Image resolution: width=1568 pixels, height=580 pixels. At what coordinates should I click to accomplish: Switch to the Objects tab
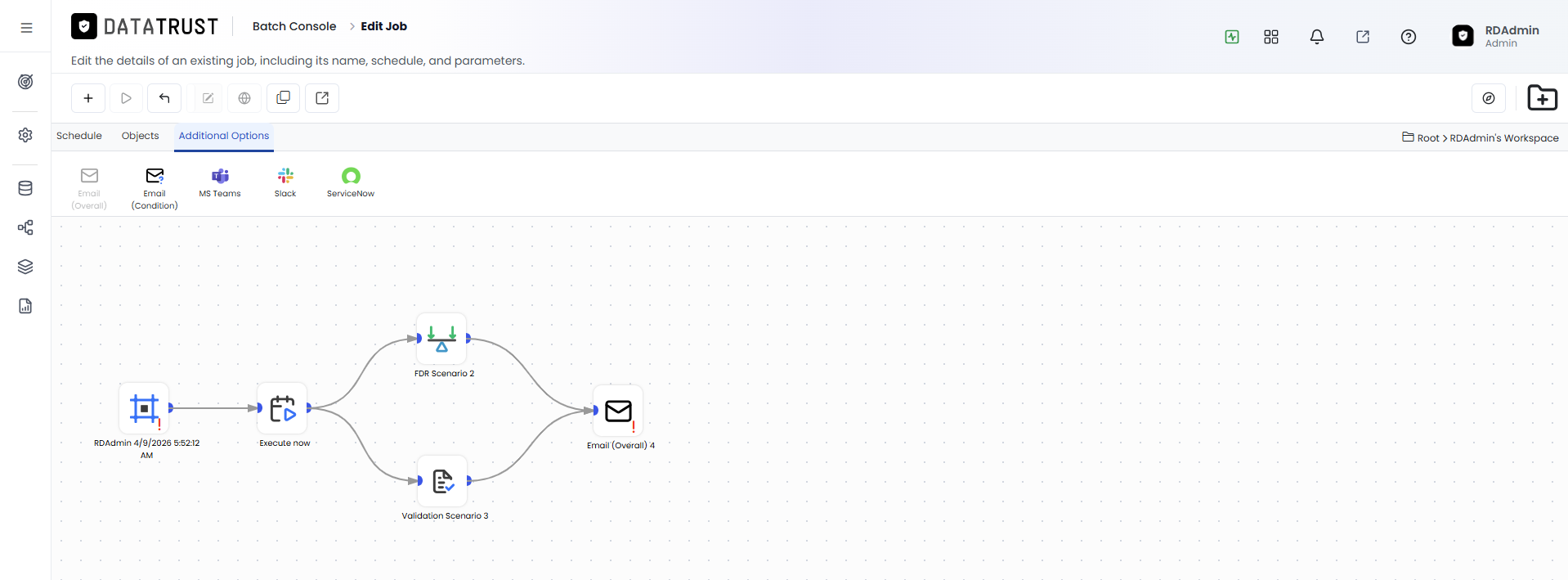point(141,136)
